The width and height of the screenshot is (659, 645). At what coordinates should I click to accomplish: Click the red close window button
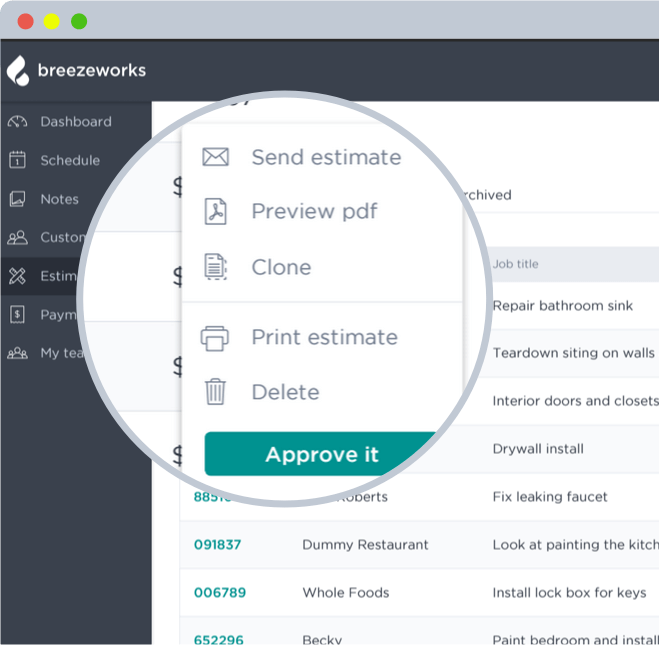point(25,21)
